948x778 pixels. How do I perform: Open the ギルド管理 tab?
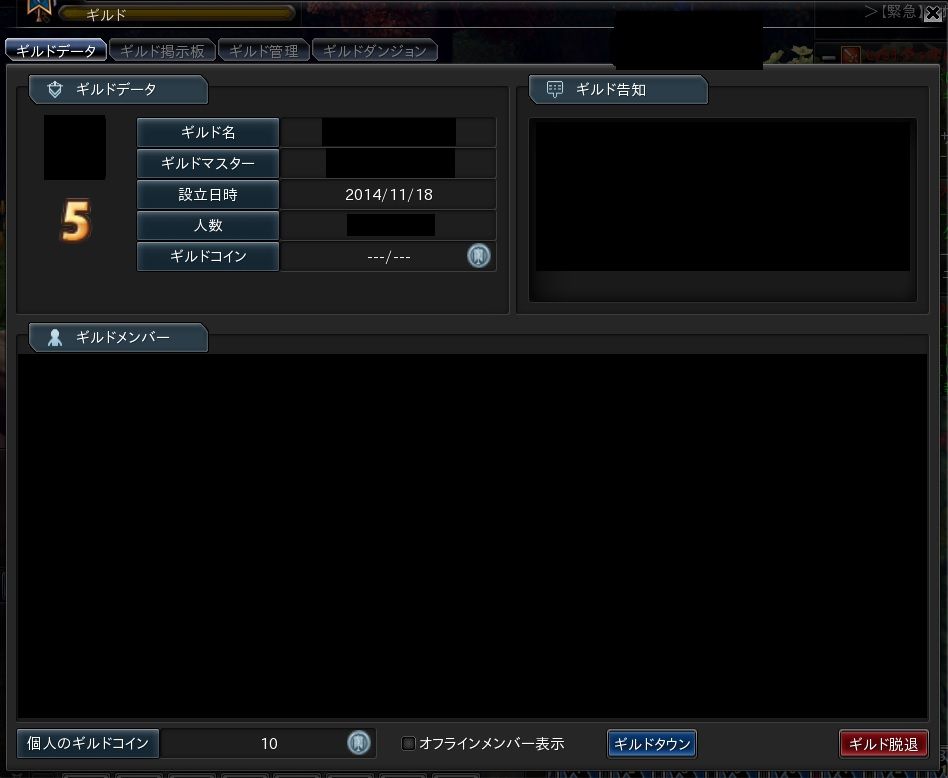(x=264, y=51)
